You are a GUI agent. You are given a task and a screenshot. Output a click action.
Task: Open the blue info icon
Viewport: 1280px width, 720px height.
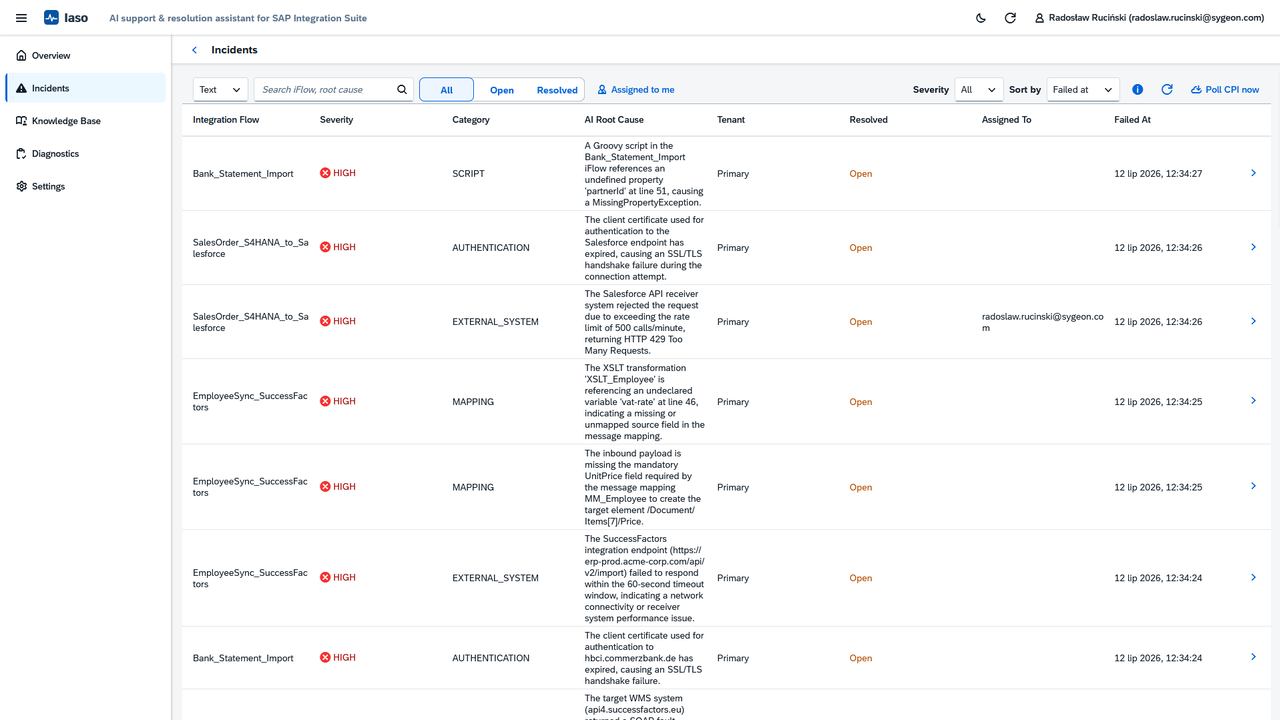pyautogui.click(x=1138, y=90)
